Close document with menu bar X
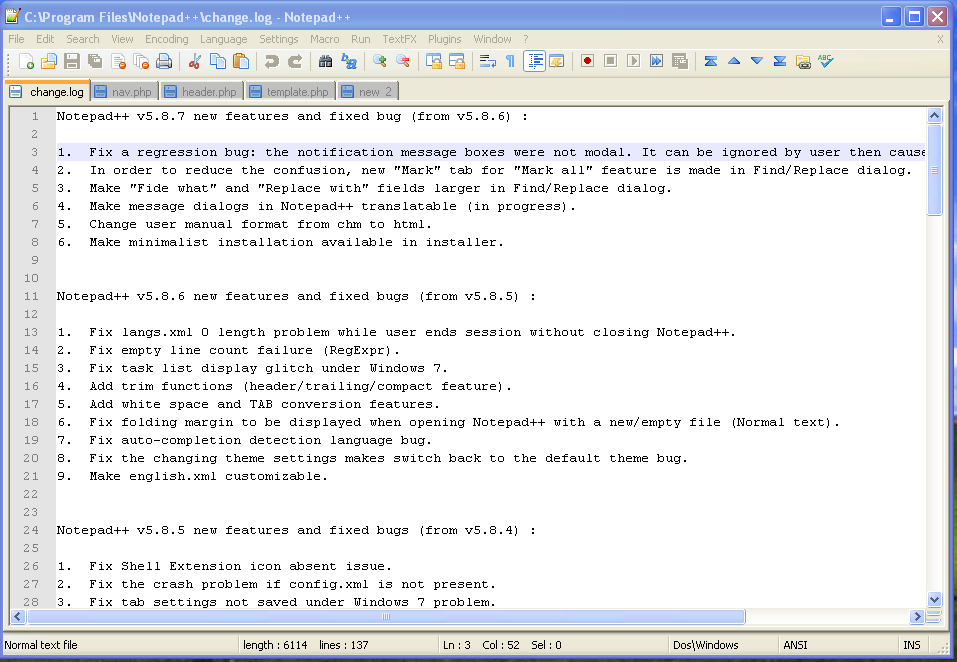The image size is (957, 662). [940, 39]
